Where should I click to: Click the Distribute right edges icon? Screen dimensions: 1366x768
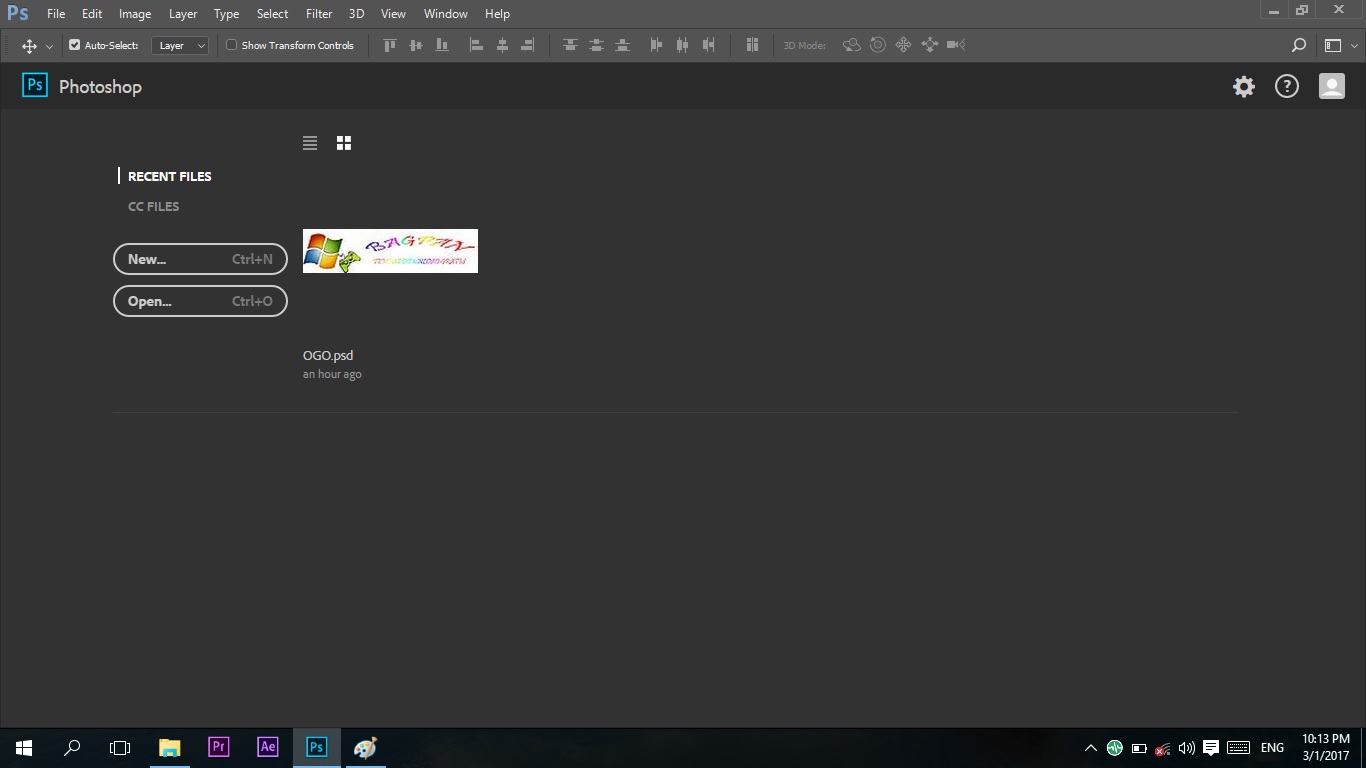(709, 45)
